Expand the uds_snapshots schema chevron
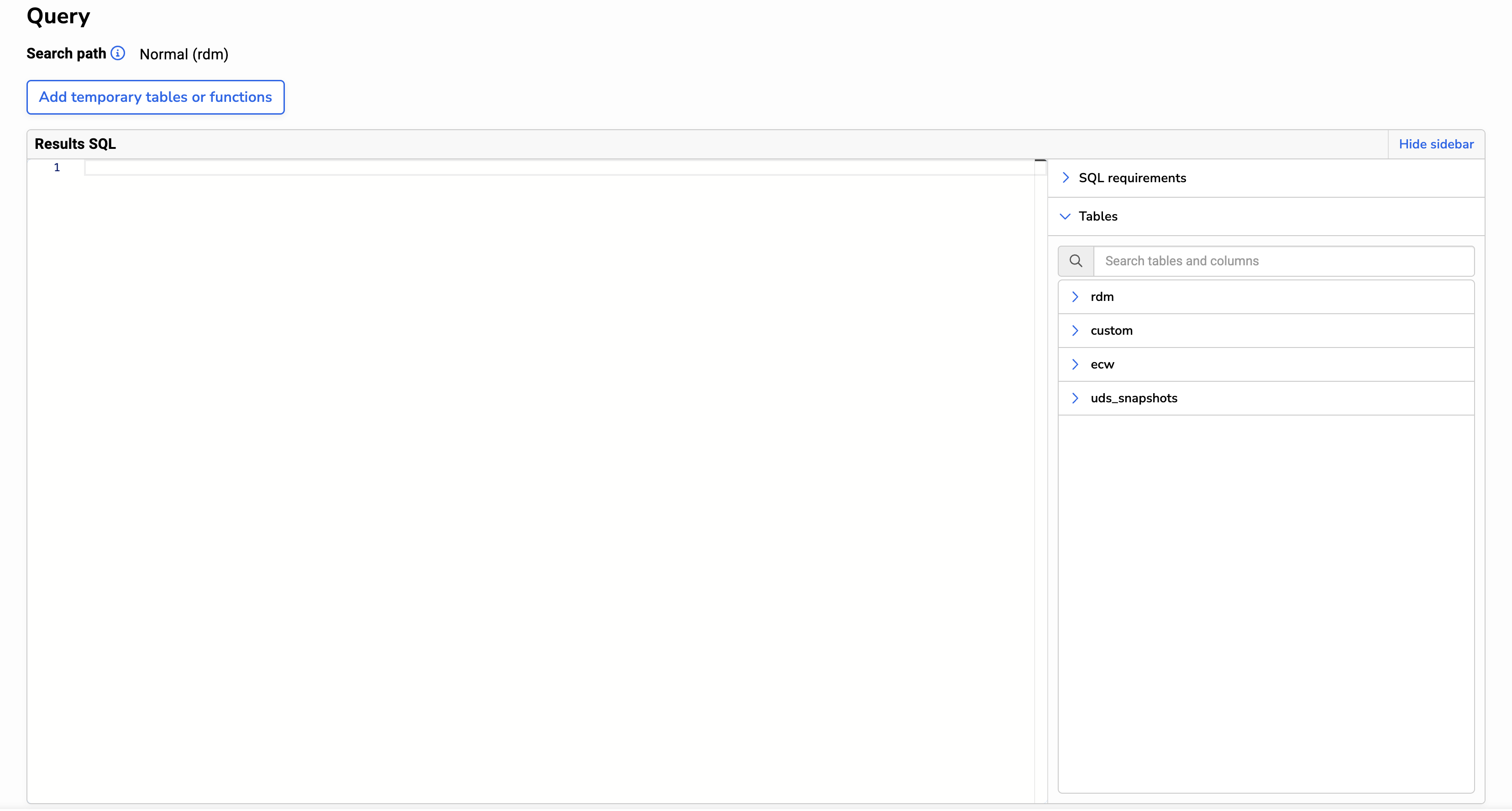The height and width of the screenshot is (811, 1512). tap(1075, 398)
